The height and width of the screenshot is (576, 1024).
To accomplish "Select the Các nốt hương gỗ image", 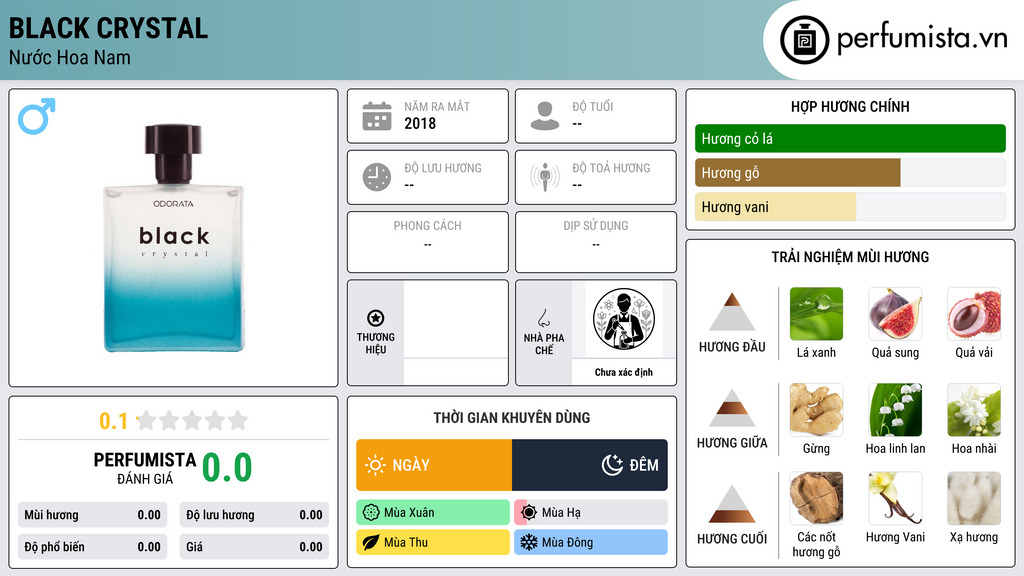I will (x=816, y=499).
